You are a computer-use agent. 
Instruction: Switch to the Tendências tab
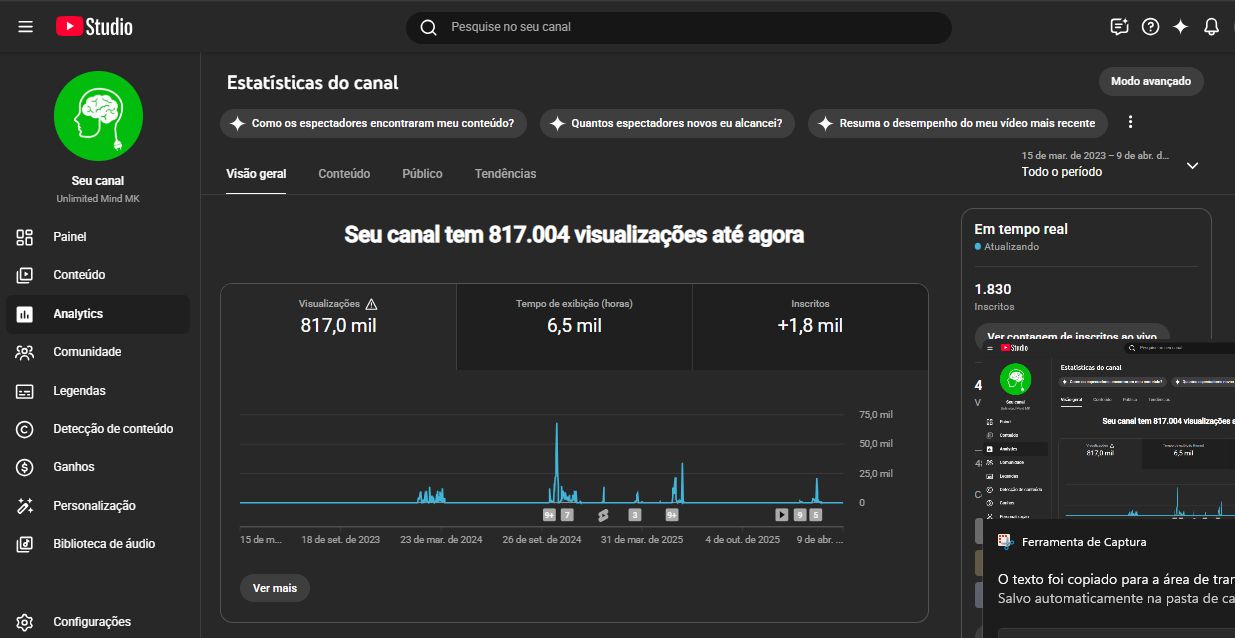point(505,174)
